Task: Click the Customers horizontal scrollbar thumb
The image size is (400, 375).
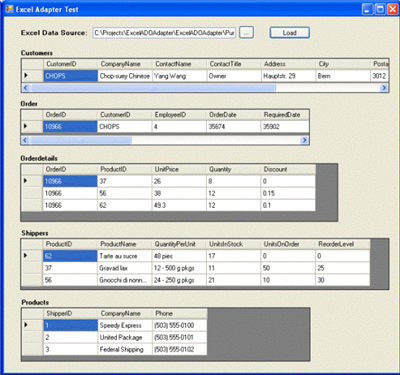Action: pos(153,88)
